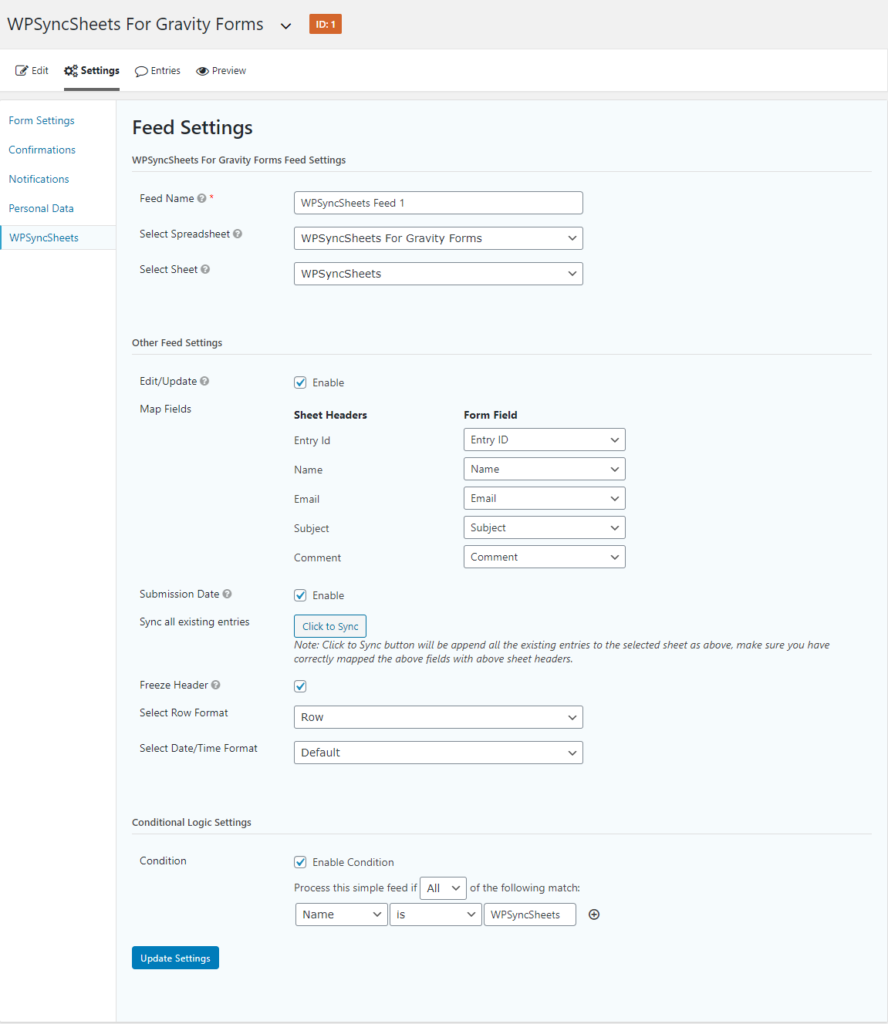Click the ID: 1 badge
The image size is (888, 1024).
325,24
